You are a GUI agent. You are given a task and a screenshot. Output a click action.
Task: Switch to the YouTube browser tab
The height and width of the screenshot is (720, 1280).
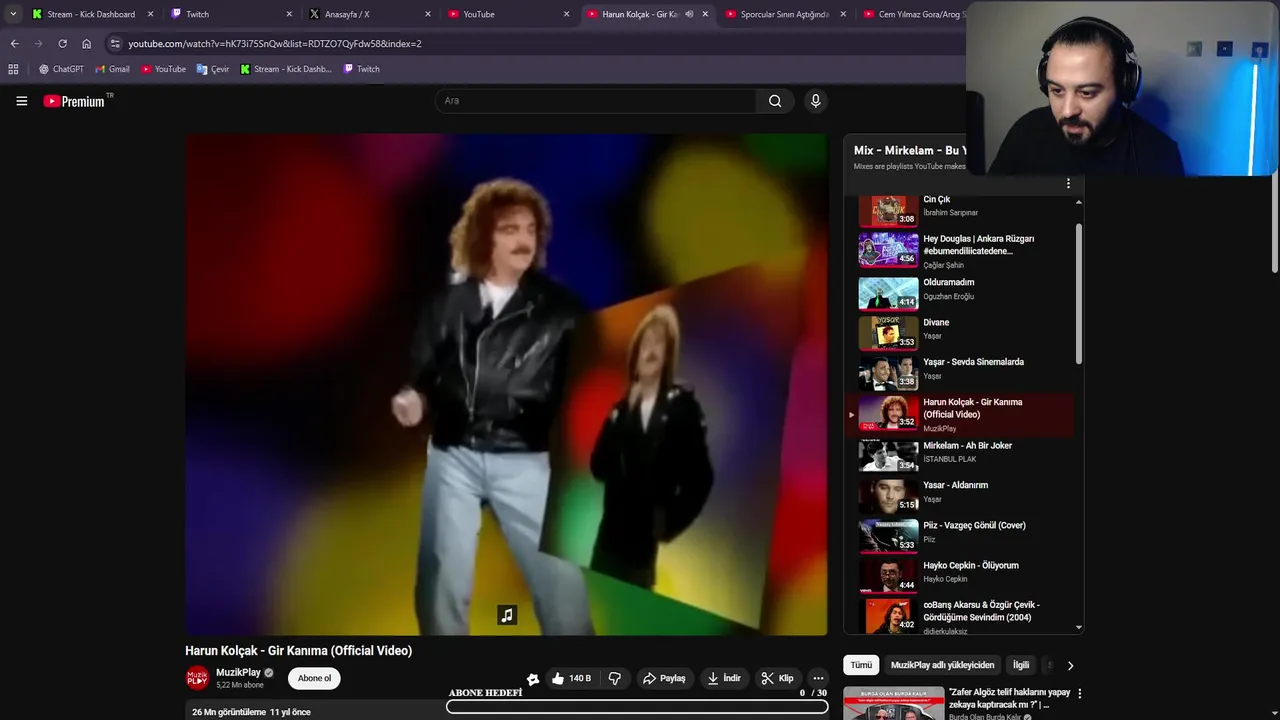(x=507, y=14)
